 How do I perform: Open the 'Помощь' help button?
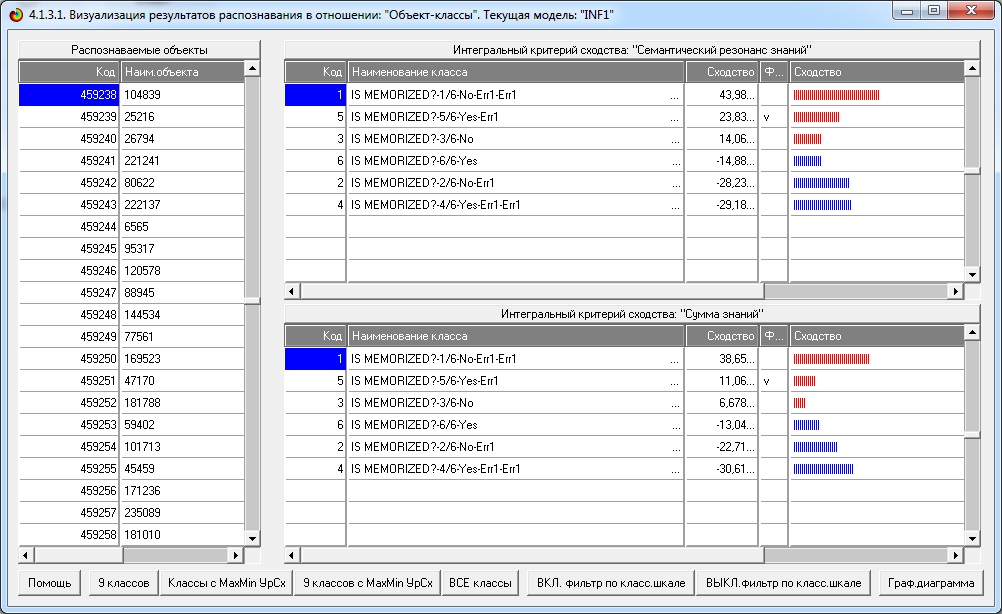click(49, 583)
